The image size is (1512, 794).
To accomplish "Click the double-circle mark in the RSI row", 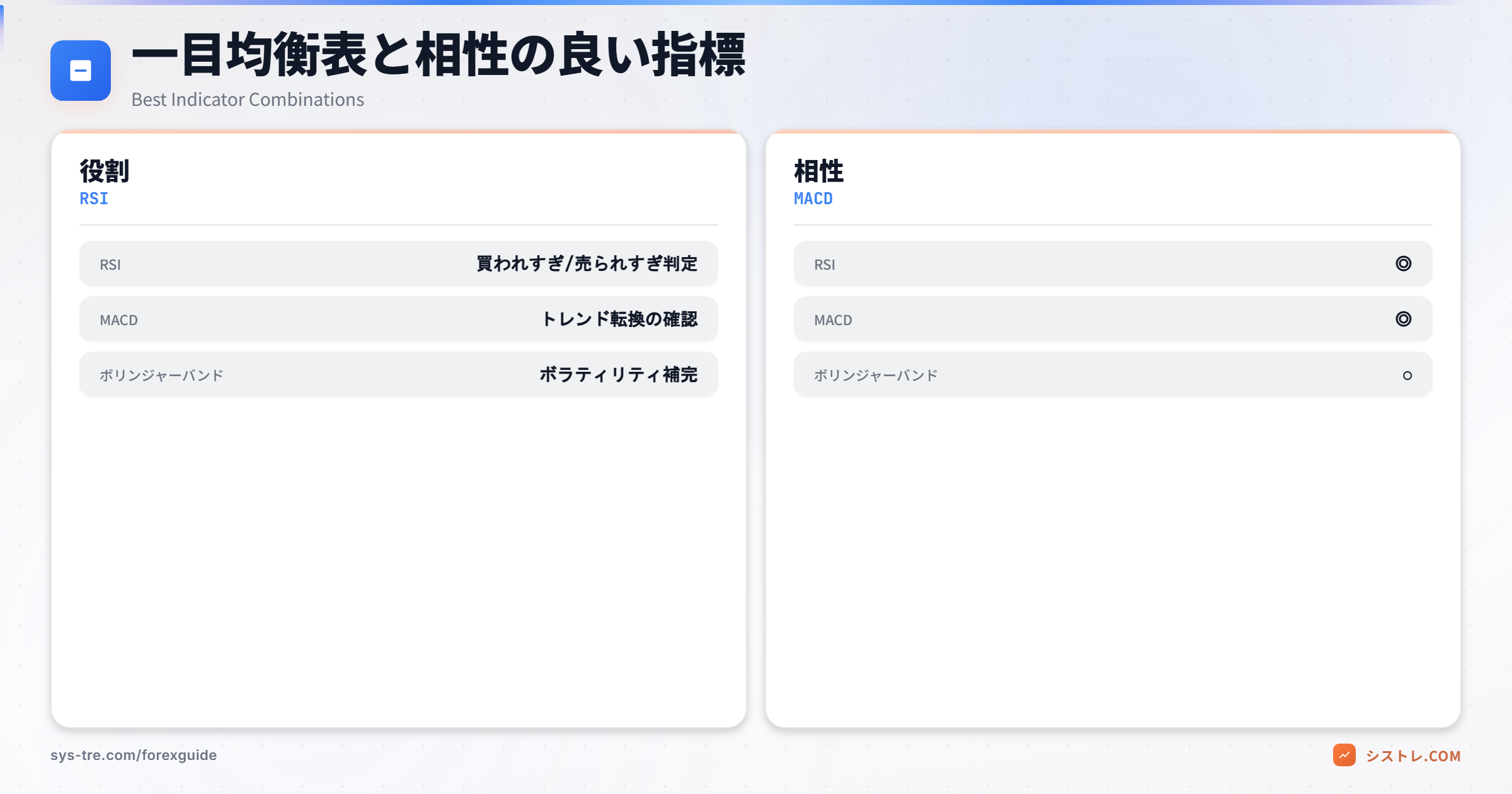I will pyautogui.click(x=1403, y=263).
